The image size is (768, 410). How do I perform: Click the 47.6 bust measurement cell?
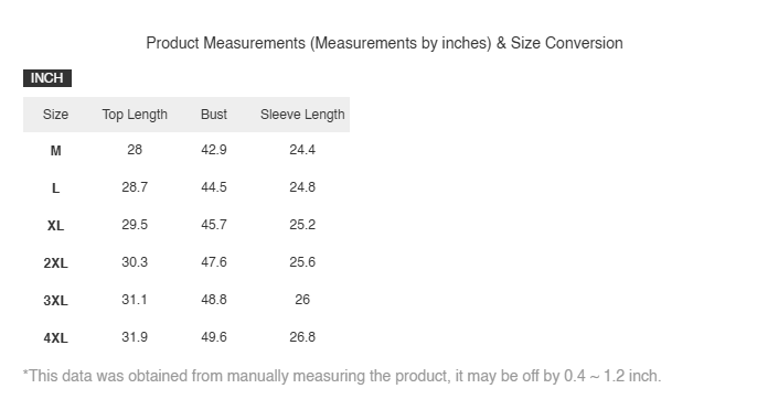[x=214, y=263]
